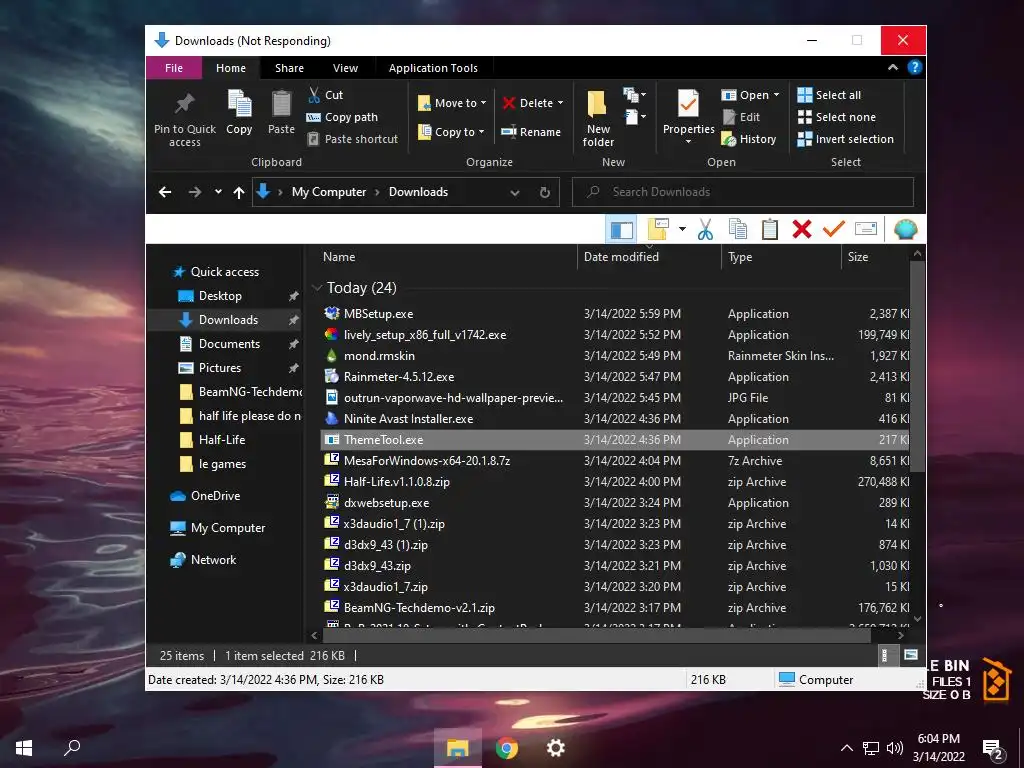
Task: Go up one folder level
Action: coord(238,192)
